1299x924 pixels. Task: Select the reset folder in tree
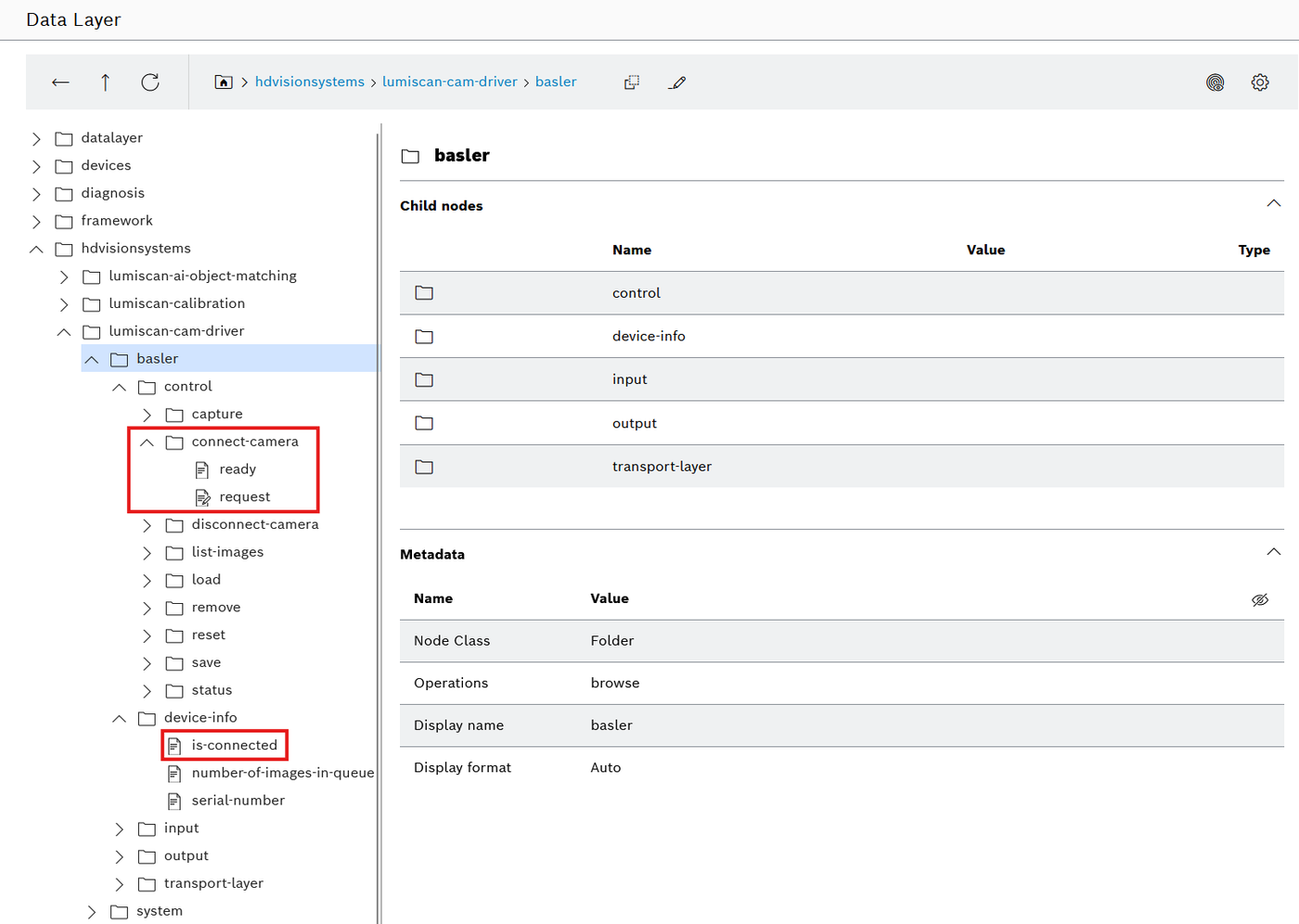click(x=209, y=635)
